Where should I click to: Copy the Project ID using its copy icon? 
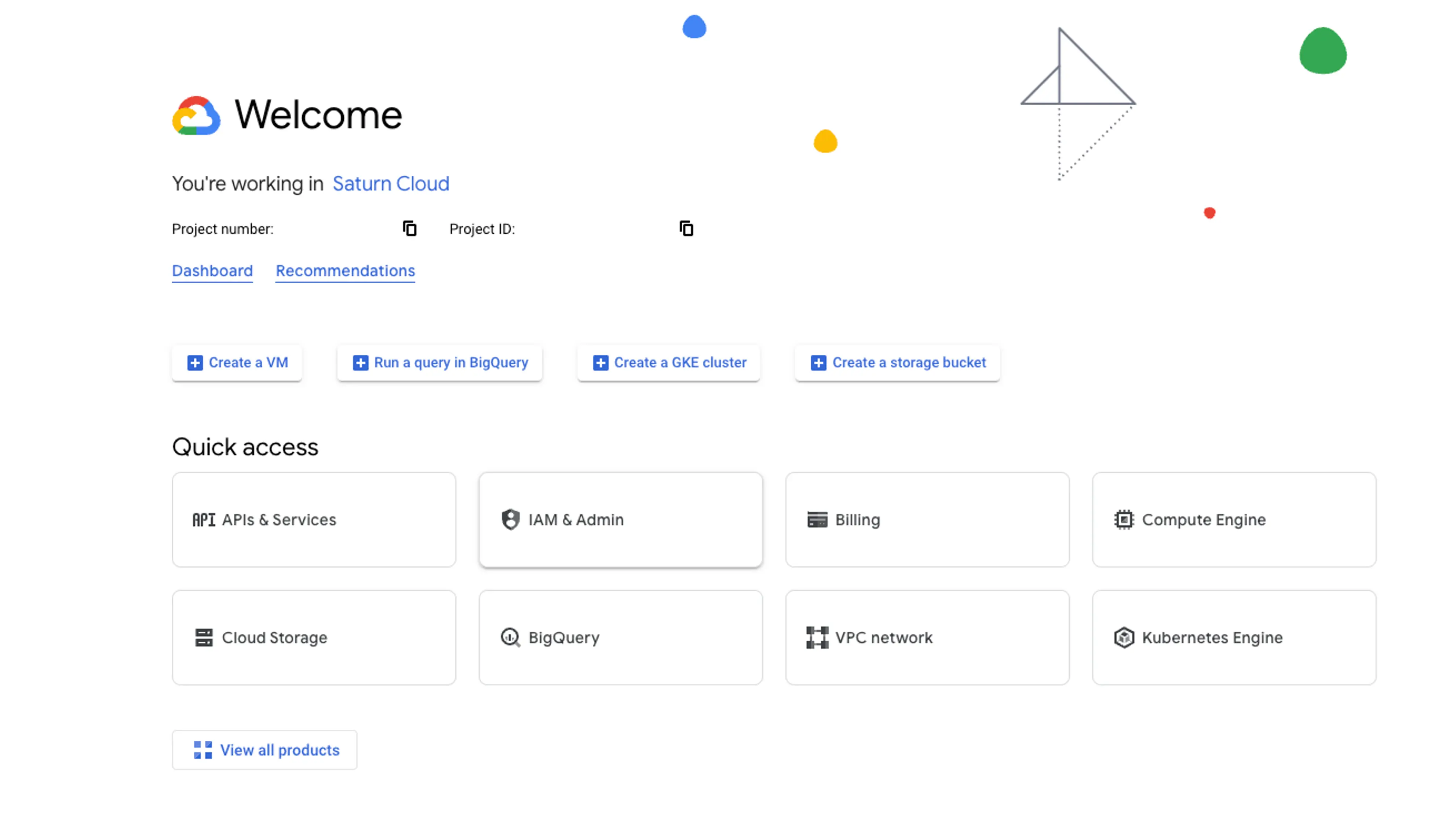[x=686, y=229]
